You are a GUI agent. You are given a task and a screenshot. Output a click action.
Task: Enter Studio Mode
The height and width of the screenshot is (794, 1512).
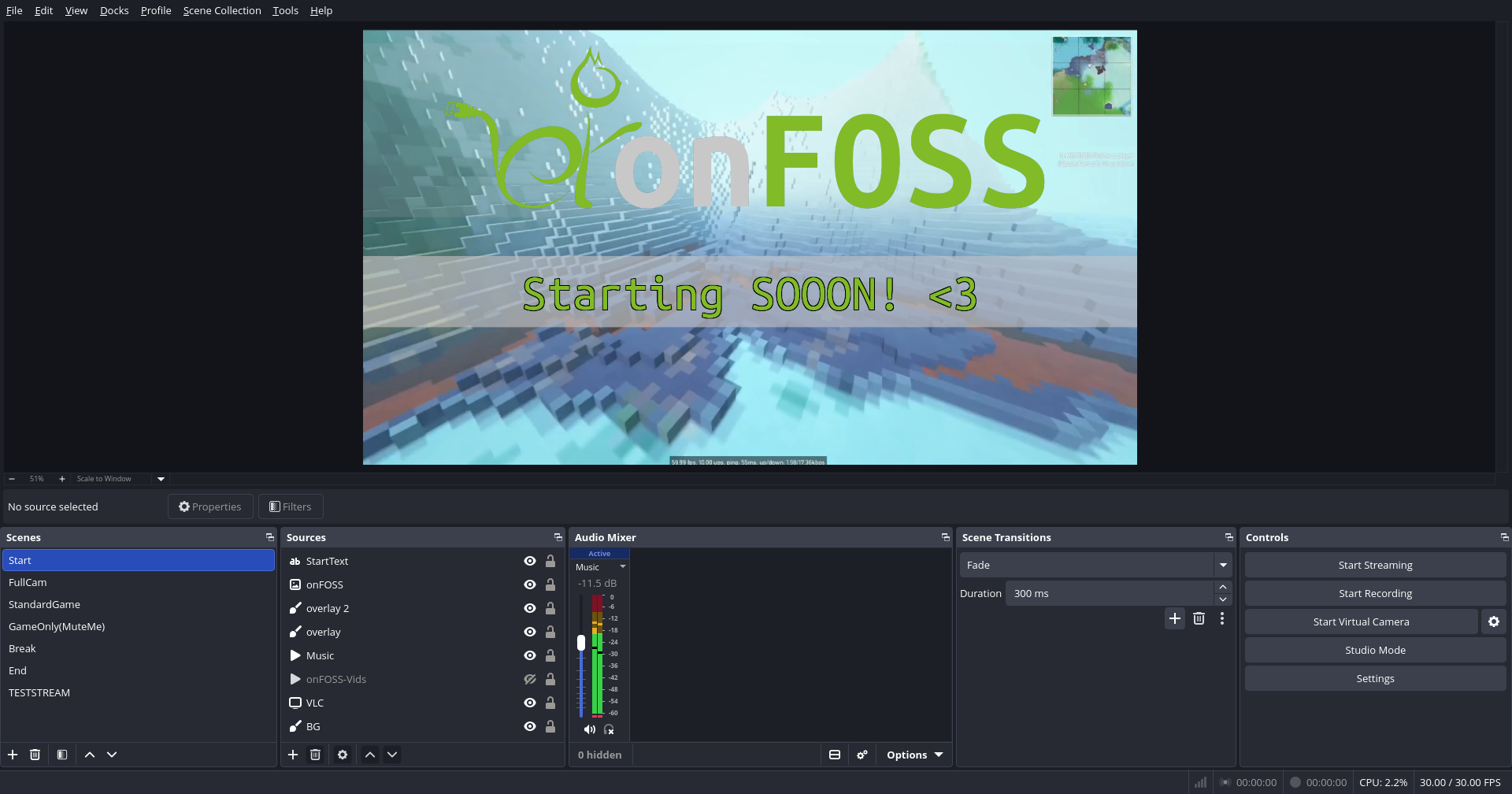click(x=1375, y=650)
